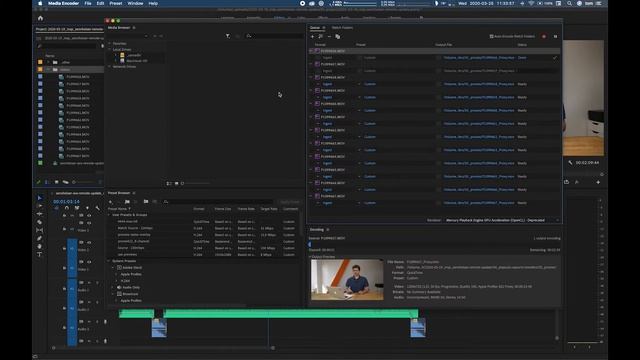The width and height of the screenshot is (640, 360).
Task: Toggle Auto-Encode Watch Folders checkbox
Action: click(491, 36)
